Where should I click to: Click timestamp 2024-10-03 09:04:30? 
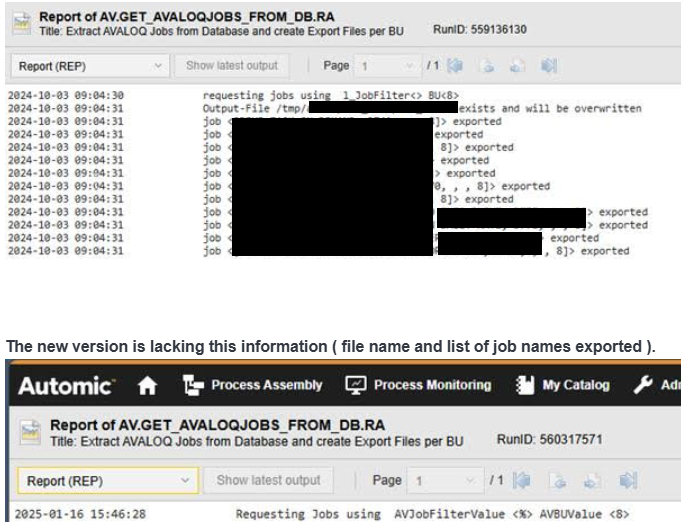pos(66,95)
